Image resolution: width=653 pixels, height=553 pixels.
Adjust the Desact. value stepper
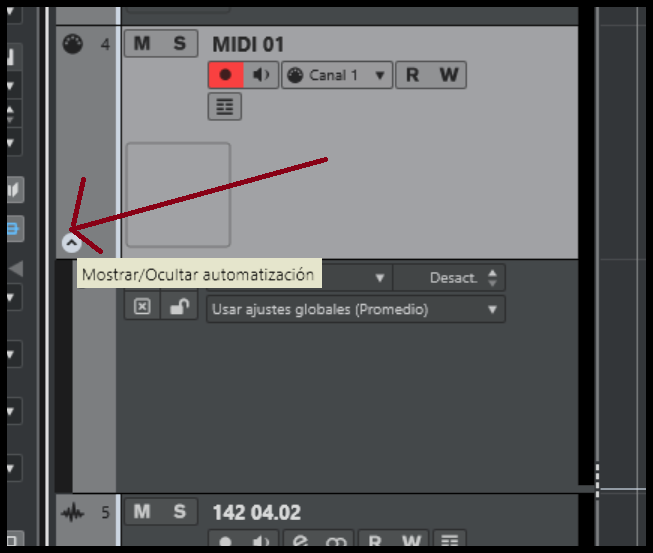(492, 278)
